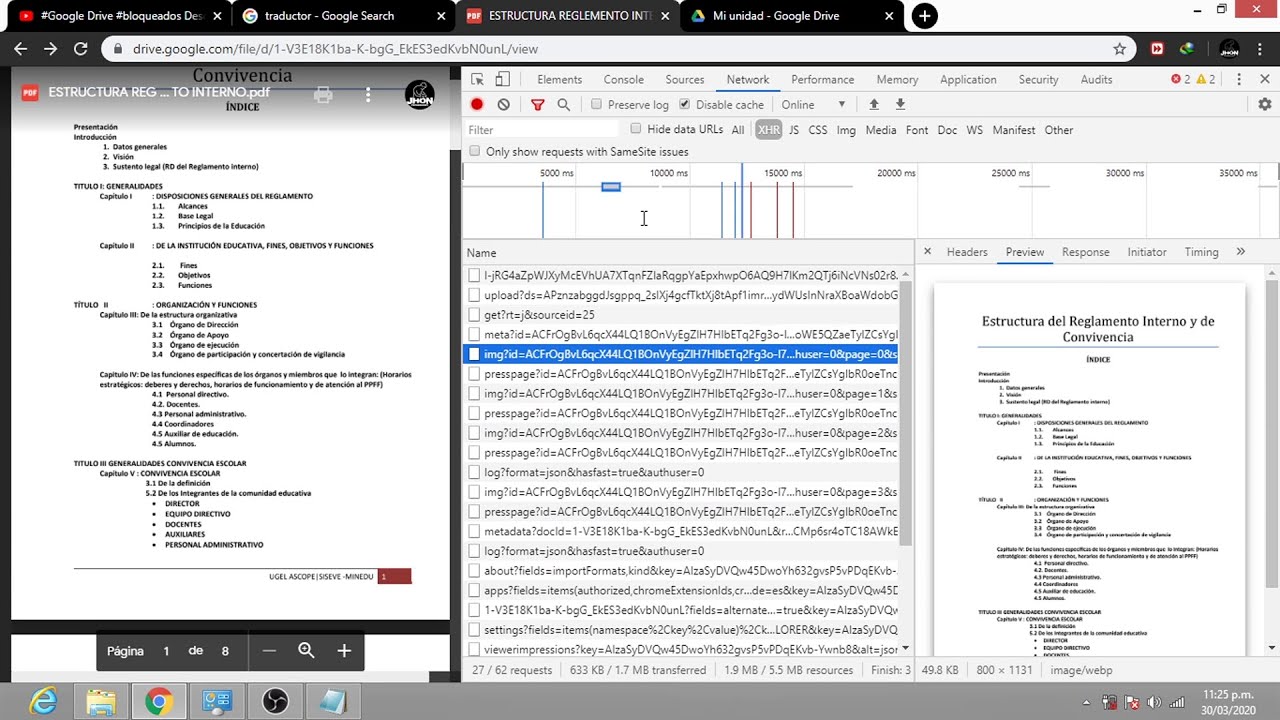Viewport: 1280px width, 720px height.
Task: Select the inspect element tool in DevTools
Action: click(x=478, y=80)
